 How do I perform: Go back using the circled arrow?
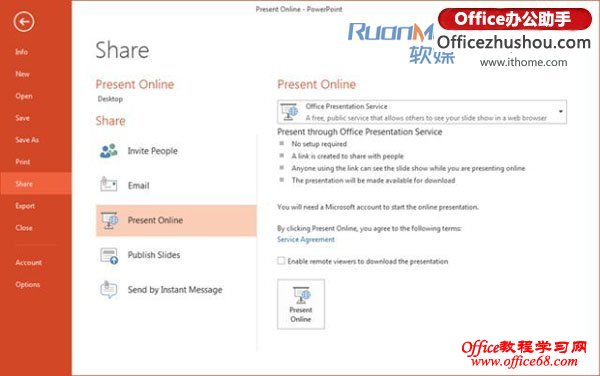[x=24, y=22]
